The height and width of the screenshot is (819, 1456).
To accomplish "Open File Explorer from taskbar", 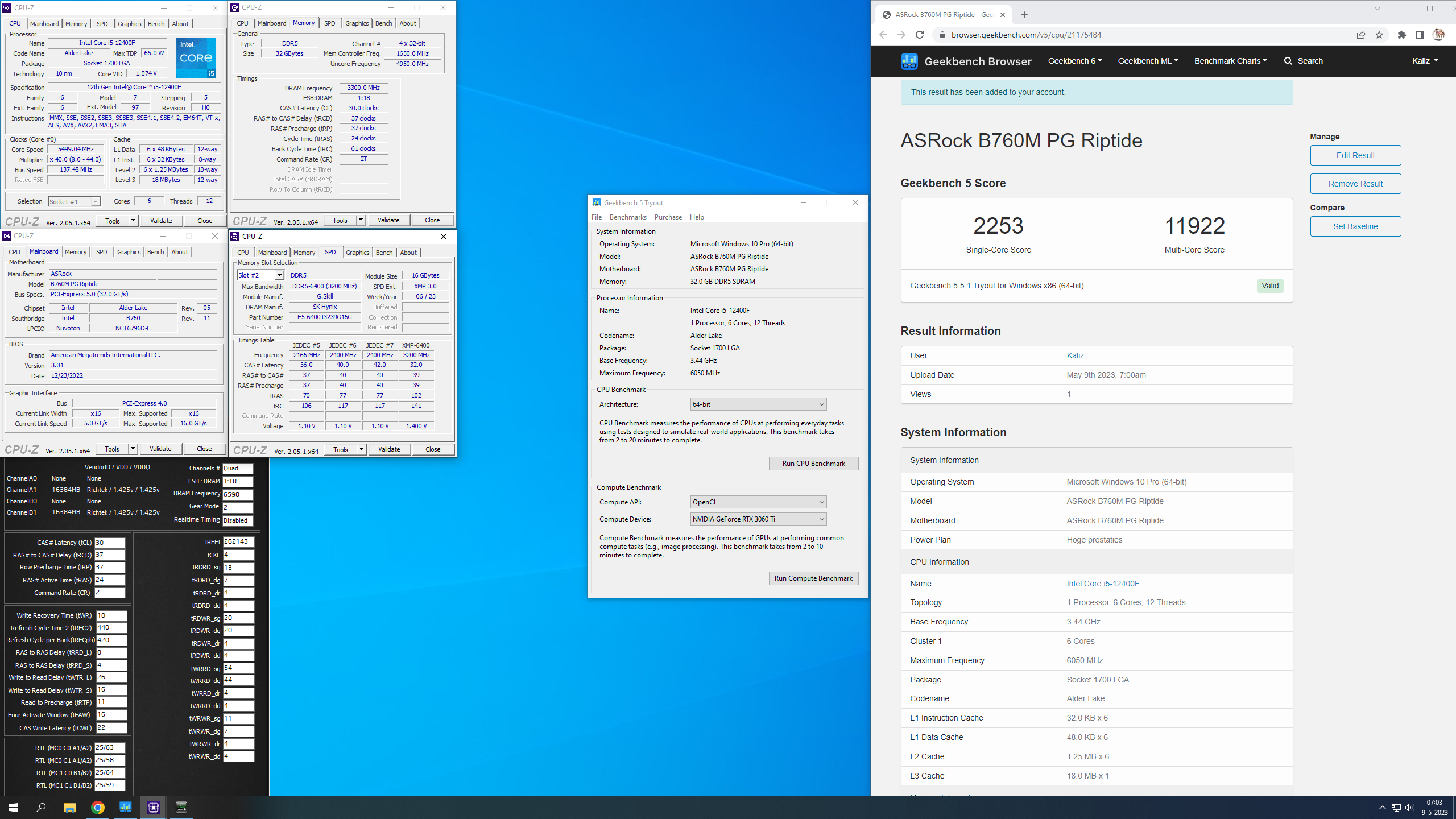I will (69, 807).
